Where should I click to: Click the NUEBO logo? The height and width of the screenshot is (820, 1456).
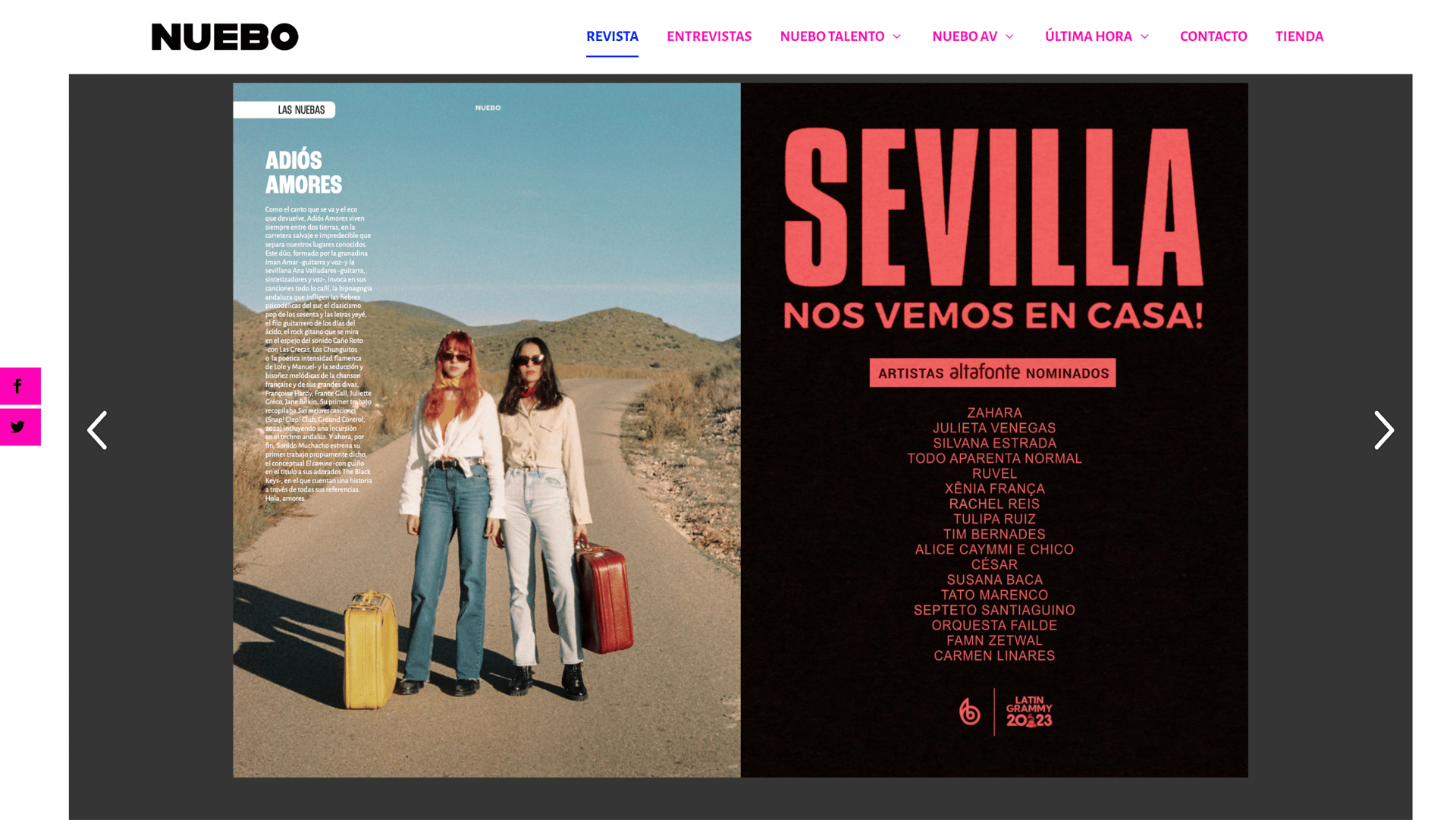tap(225, 36)
